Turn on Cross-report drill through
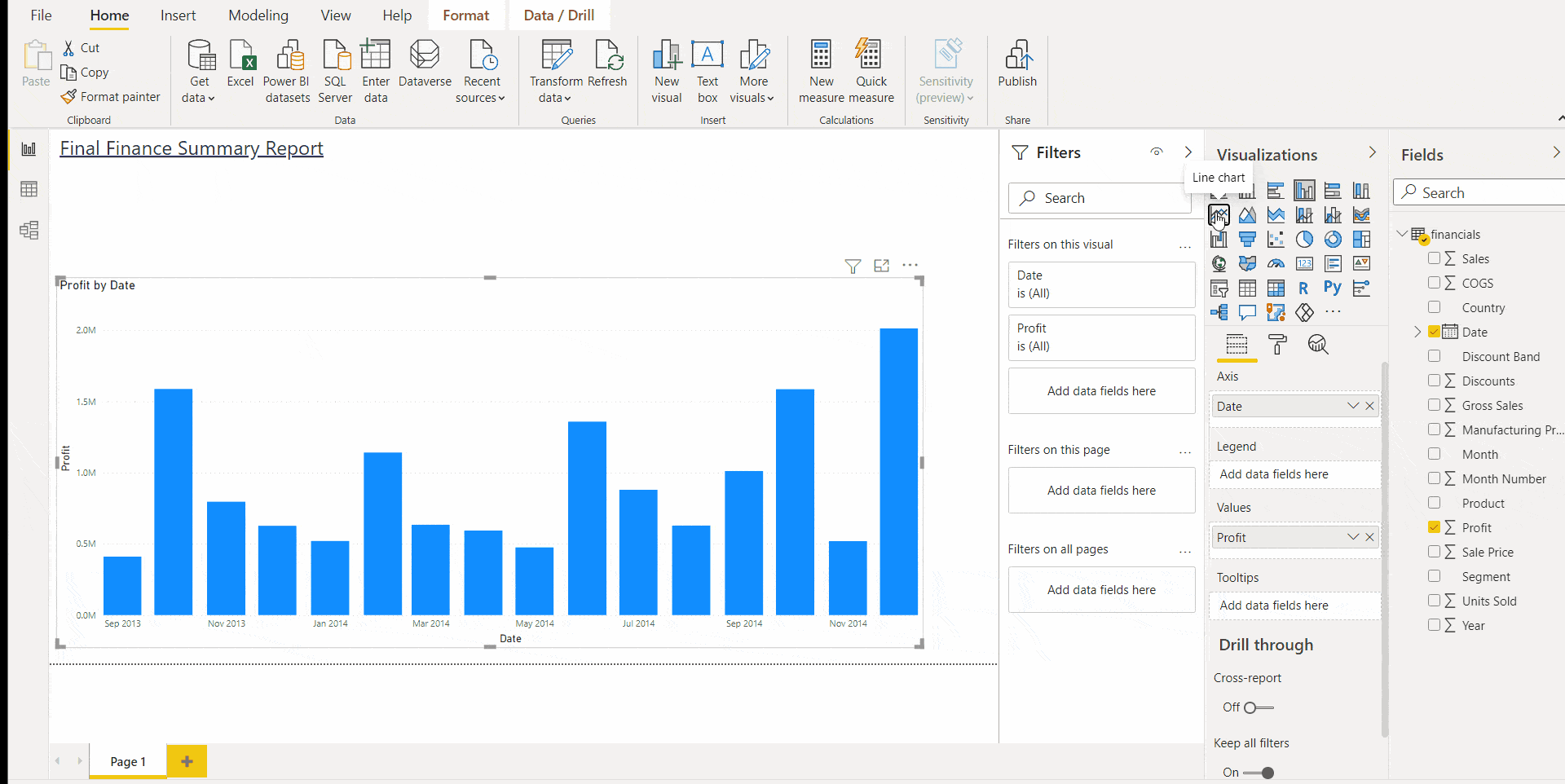 (x=1259, y=707)
